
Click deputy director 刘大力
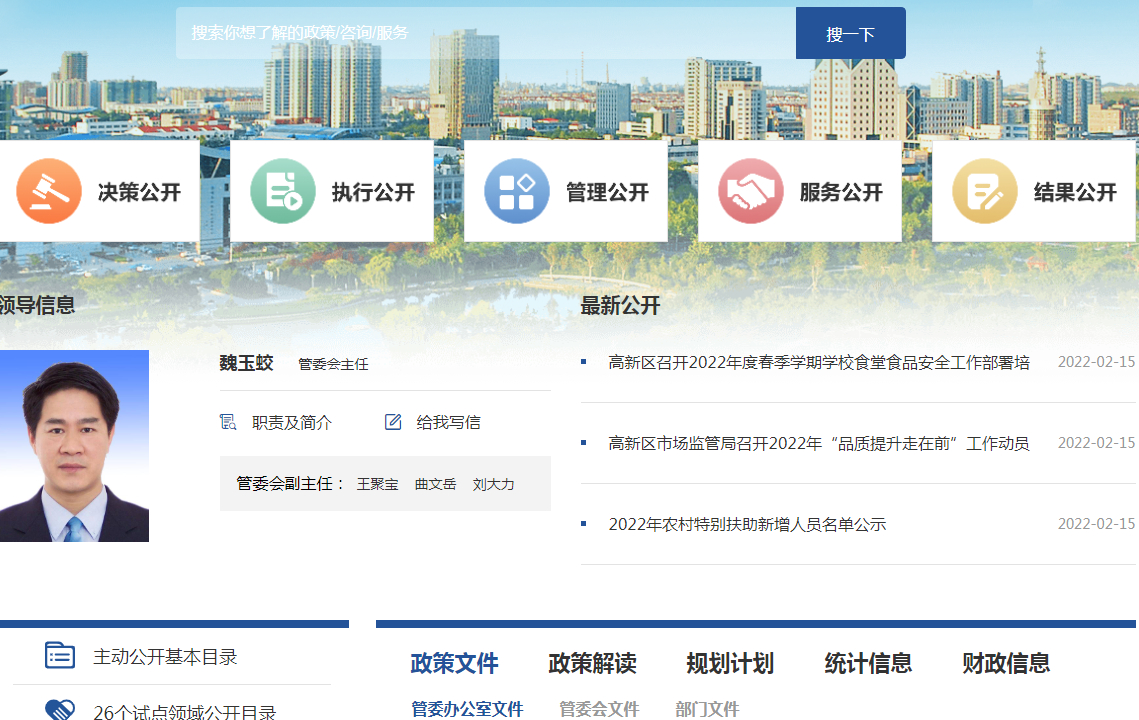493,485
